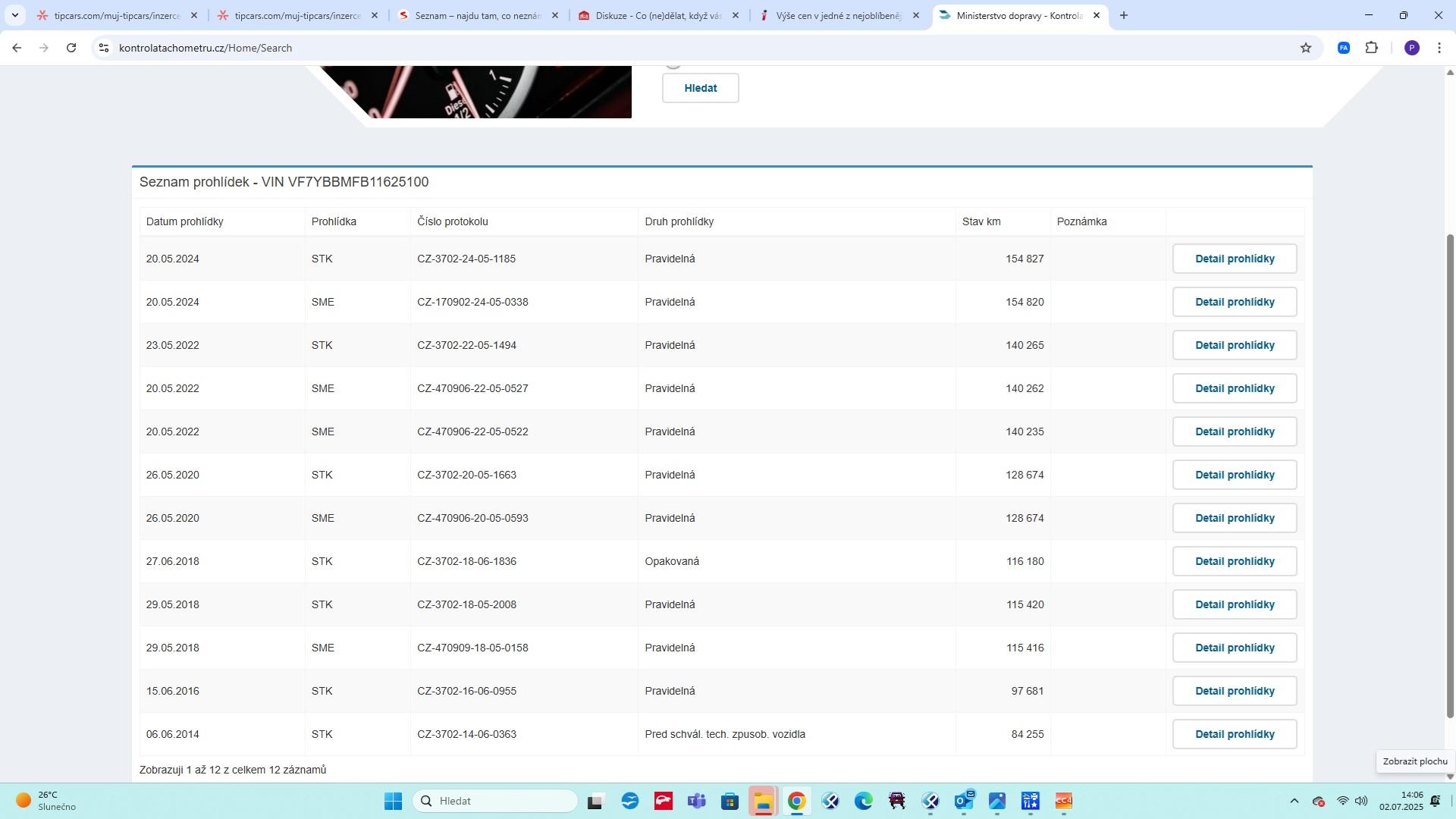Click the vertical page scrollbar thumb

[x=1449, y=474]
